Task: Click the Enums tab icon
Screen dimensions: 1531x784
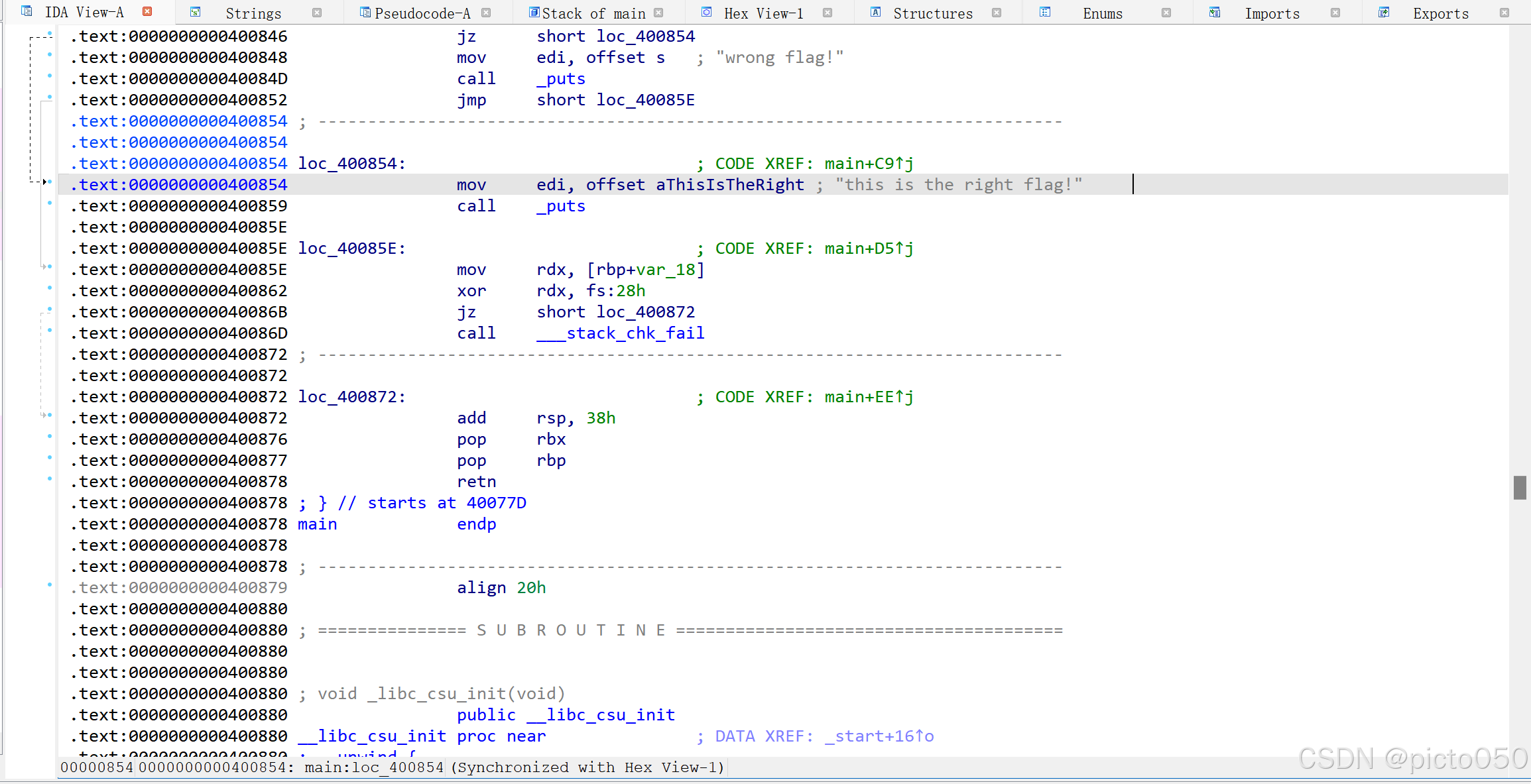Action: pos(1046,11)
